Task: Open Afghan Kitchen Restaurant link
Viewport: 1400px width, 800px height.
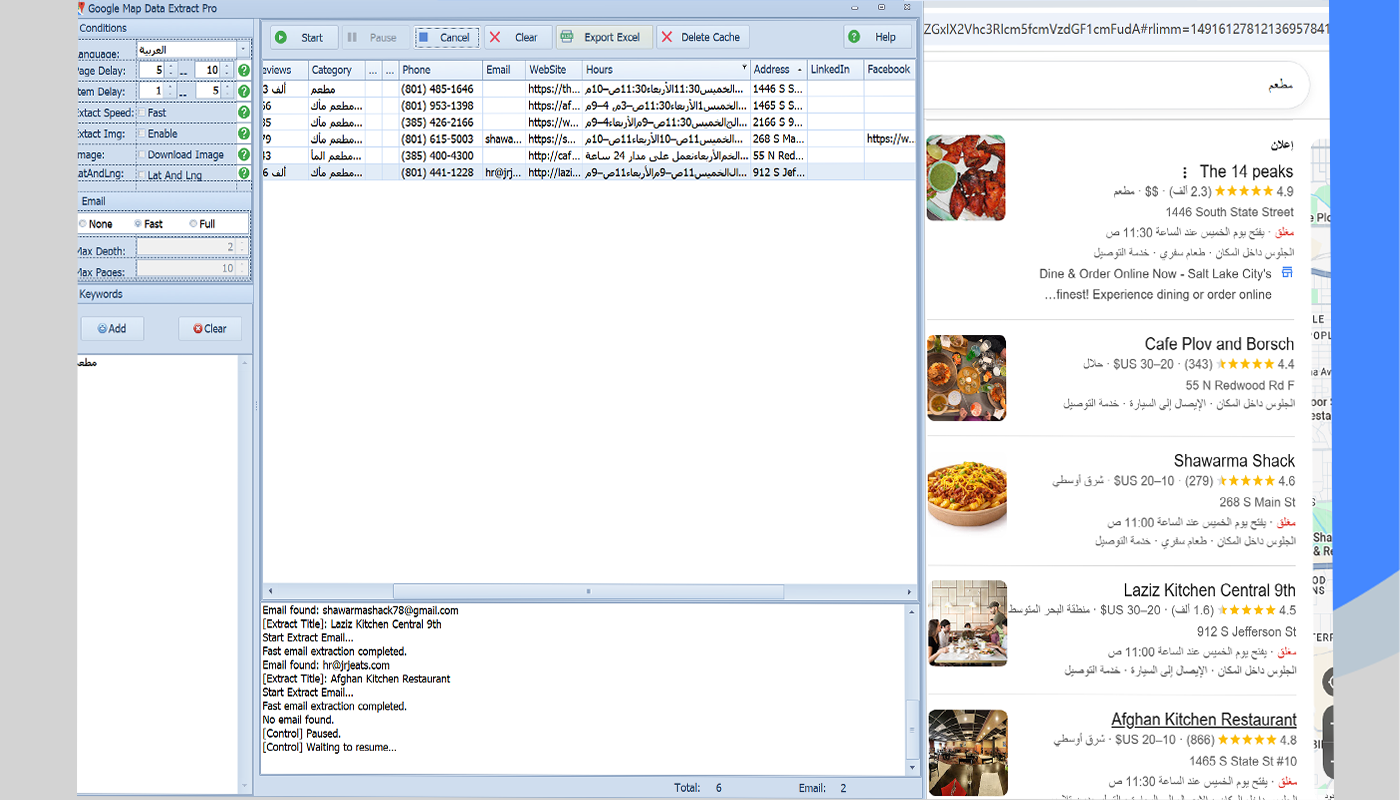Action: (x=1204, y=720)
